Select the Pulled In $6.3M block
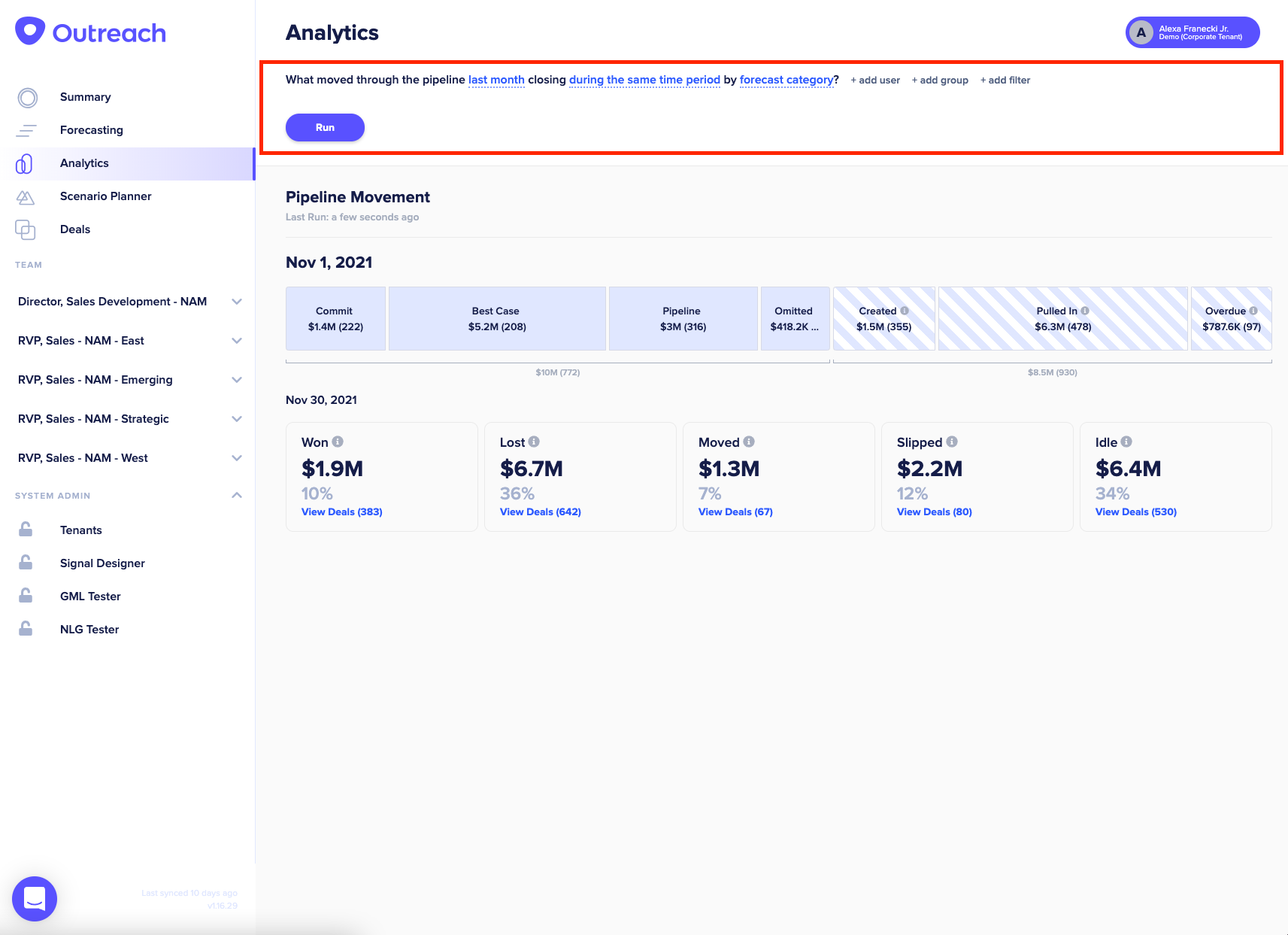Viewport: 1288px width, 935px height. tap(1063, 318)
